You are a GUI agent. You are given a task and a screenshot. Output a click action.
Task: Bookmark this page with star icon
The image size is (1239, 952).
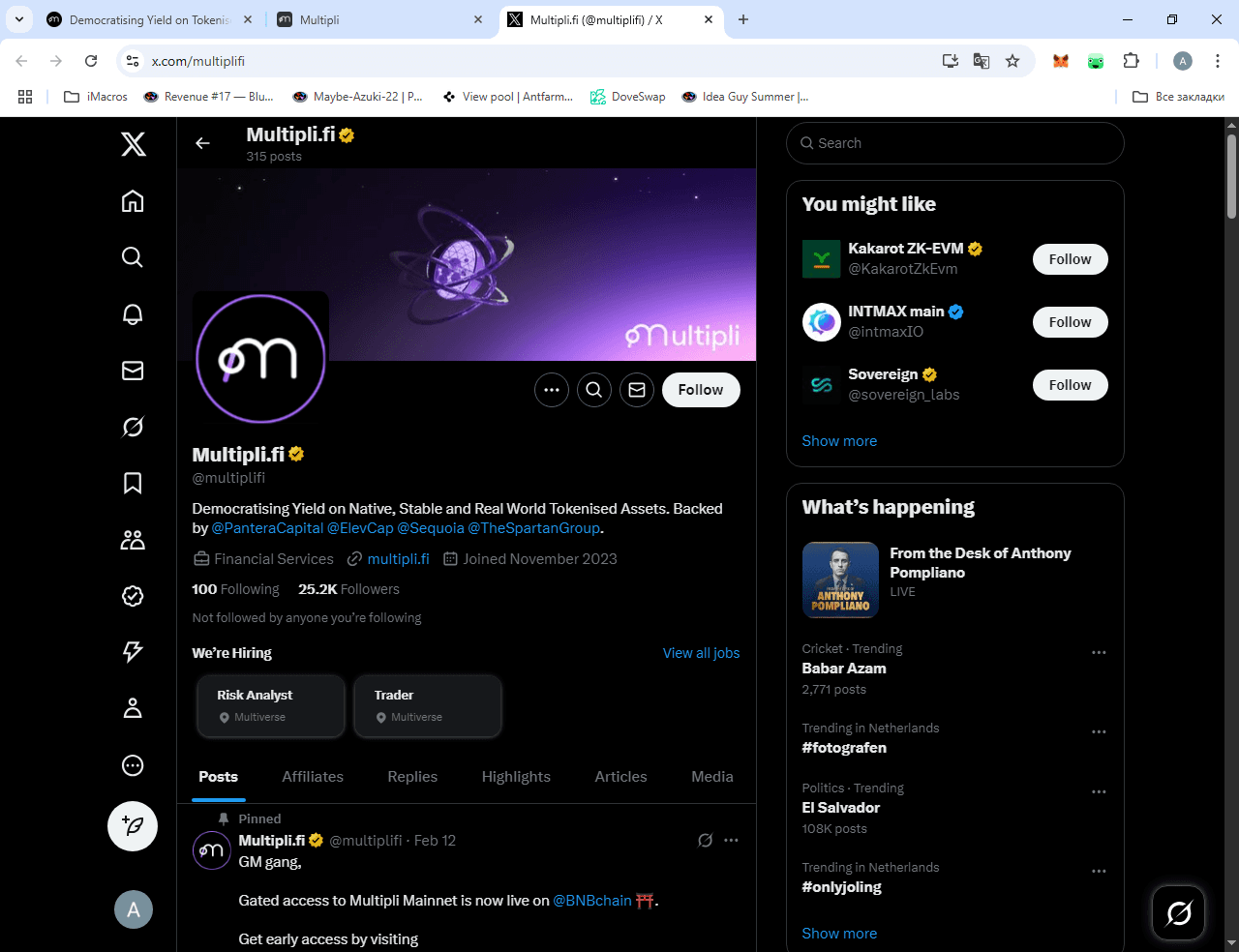pyautogui.click(x=1012, y=61)
